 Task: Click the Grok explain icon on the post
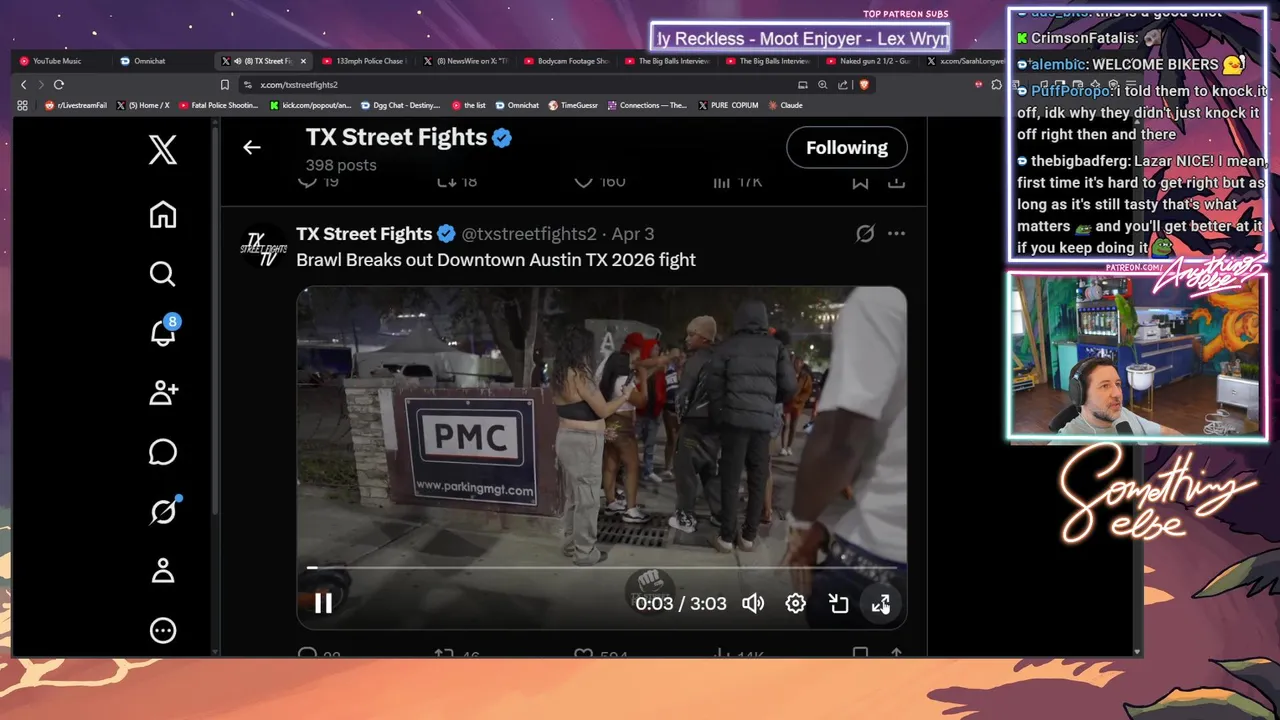865,233
